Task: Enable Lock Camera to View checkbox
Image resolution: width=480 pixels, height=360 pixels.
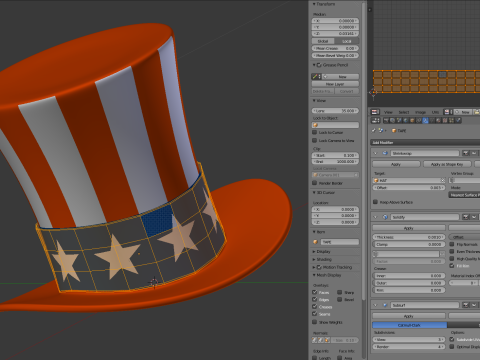Action: [x=314, y=140]
